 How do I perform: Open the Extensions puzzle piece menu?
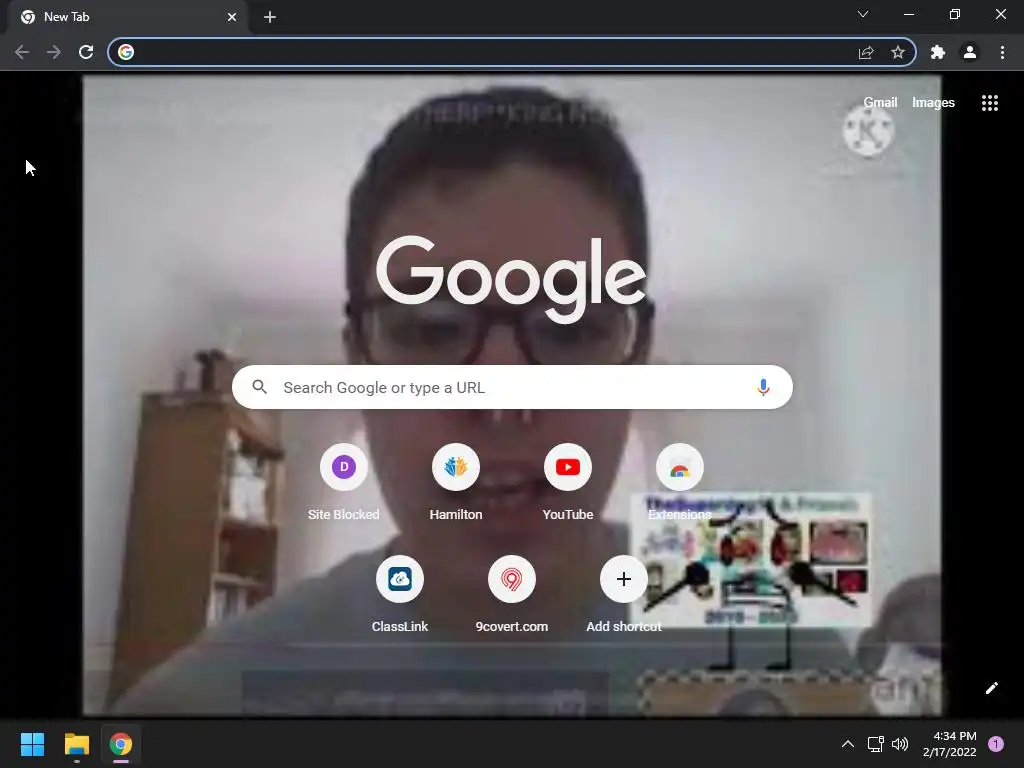coord(938,52)
